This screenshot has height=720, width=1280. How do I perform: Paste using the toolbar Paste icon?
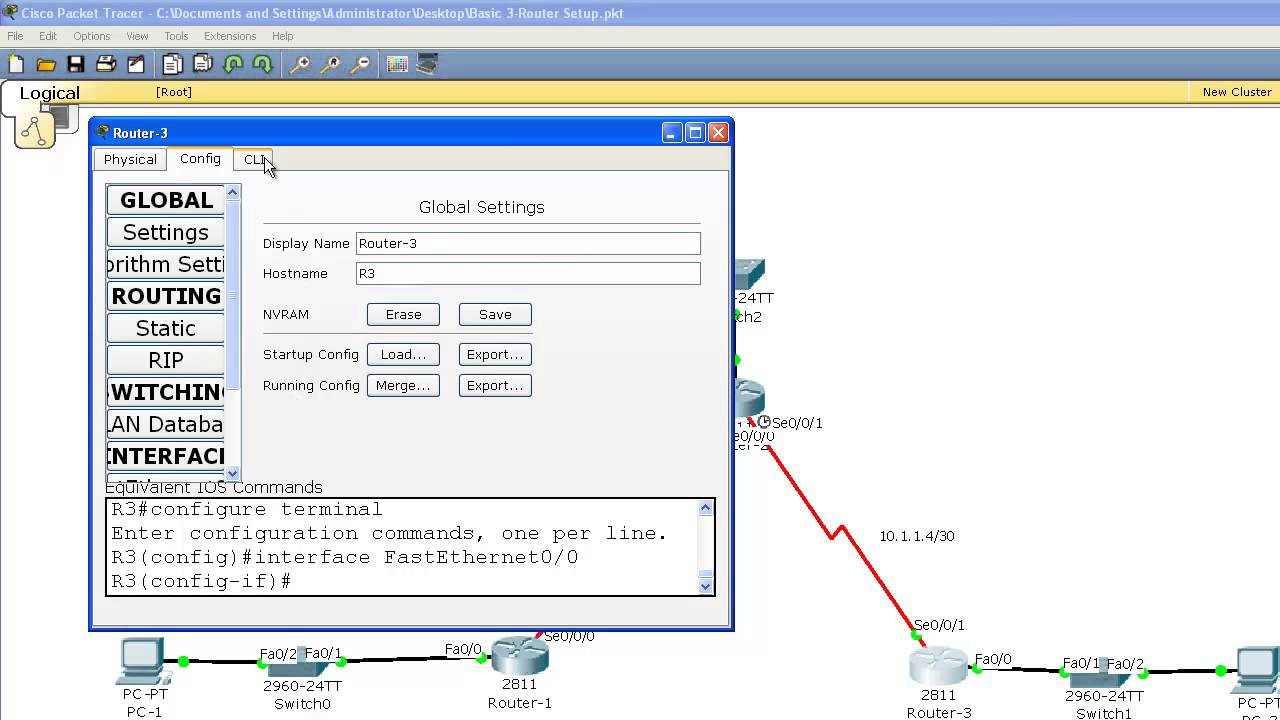click(x=203, y=65)
